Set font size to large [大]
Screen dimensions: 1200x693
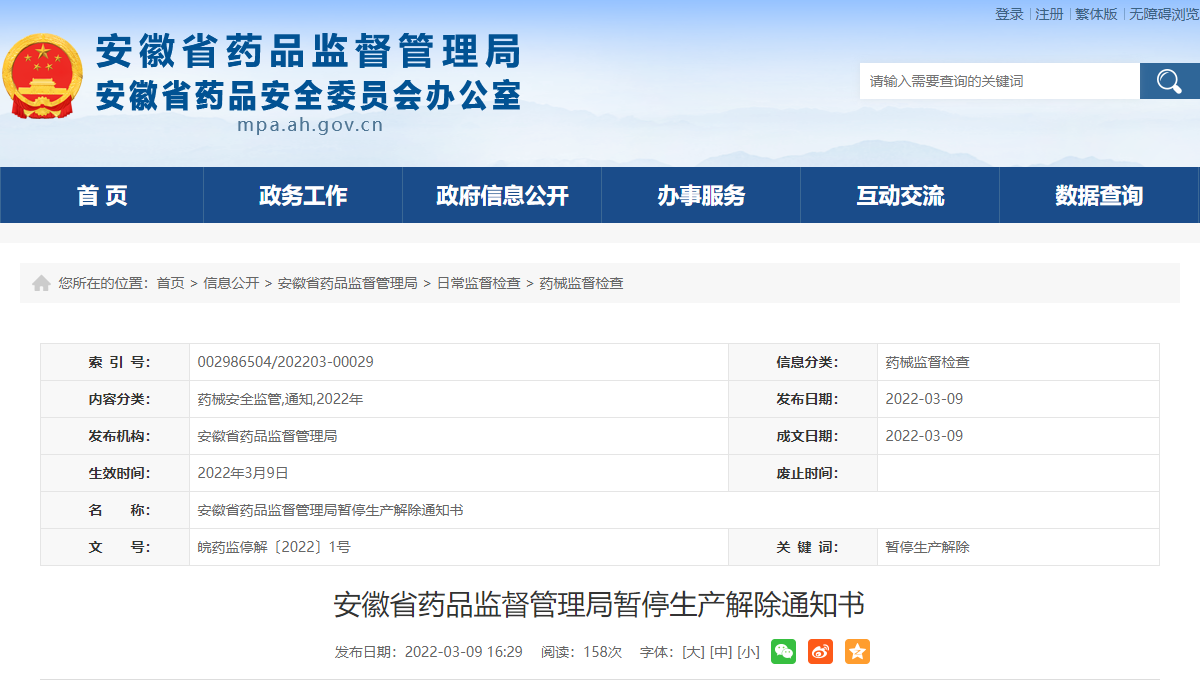(x=693, y=652)
